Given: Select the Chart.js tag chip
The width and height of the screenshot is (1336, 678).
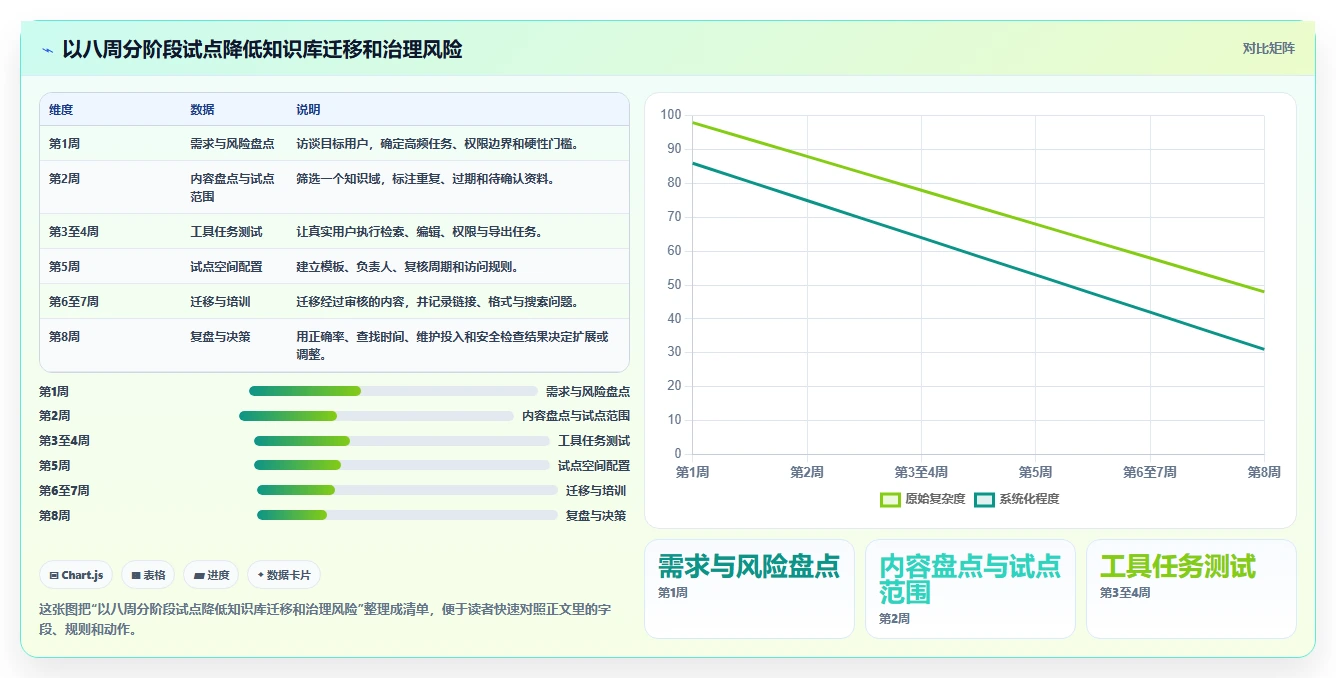Looking at the screenshot, I should (76, 575).
